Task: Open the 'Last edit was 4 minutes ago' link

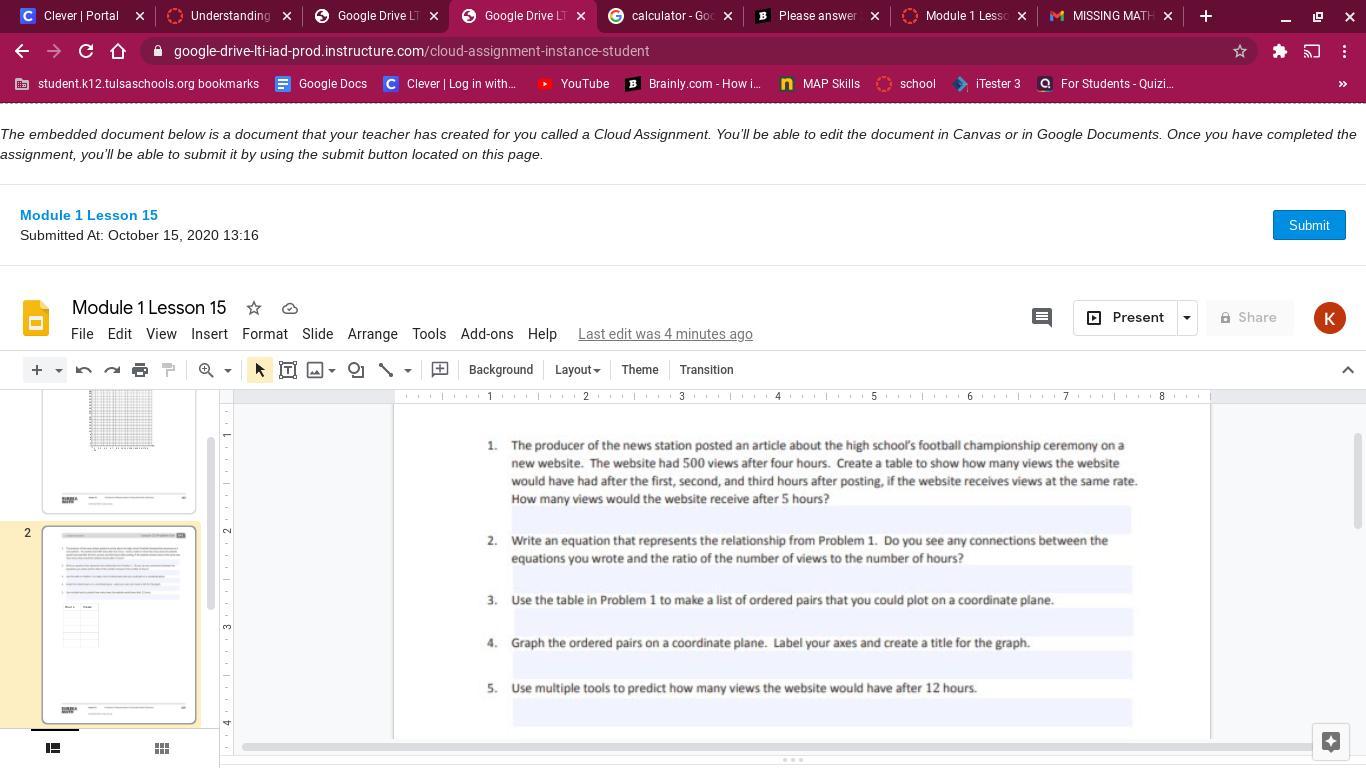Action: pos(665,334)
